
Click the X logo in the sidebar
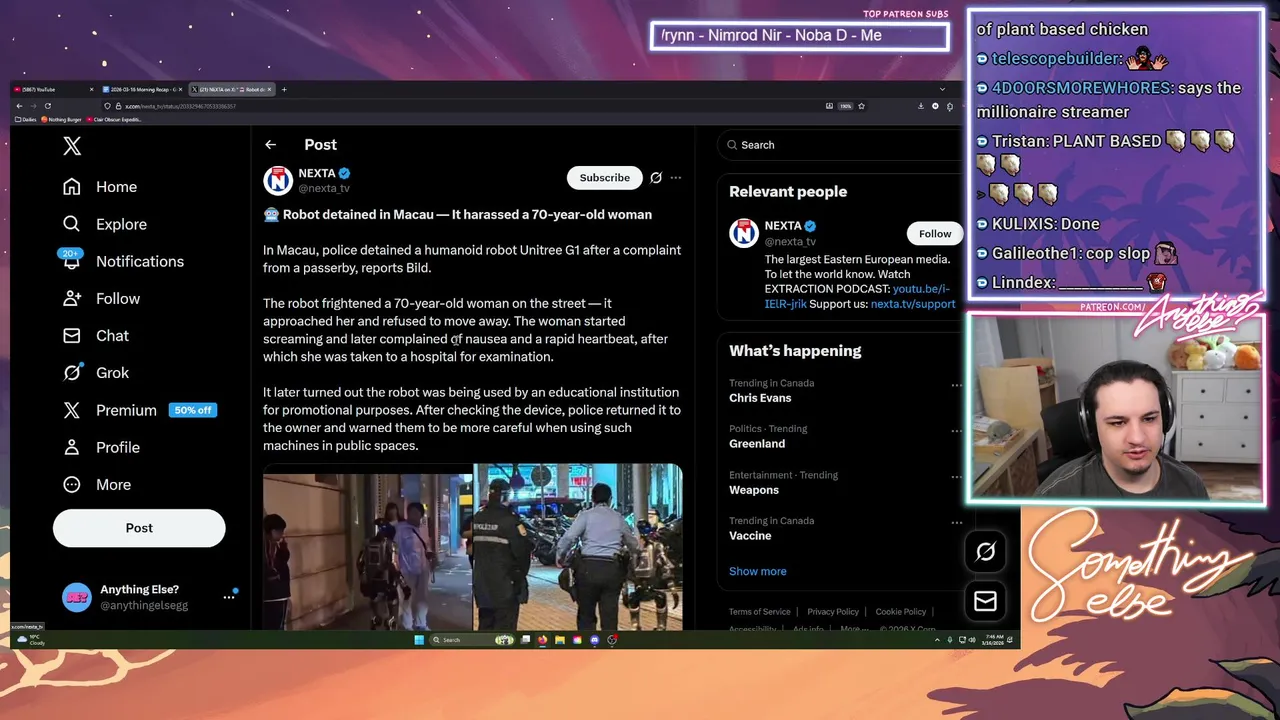[x=72, y=146]
